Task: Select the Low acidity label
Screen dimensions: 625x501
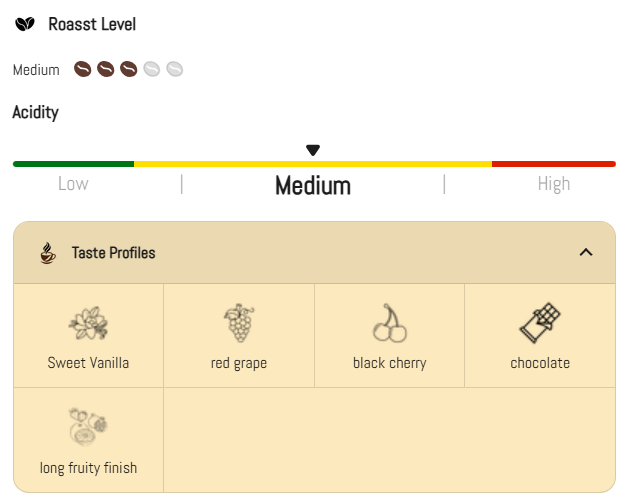Action: click(73, 184)
